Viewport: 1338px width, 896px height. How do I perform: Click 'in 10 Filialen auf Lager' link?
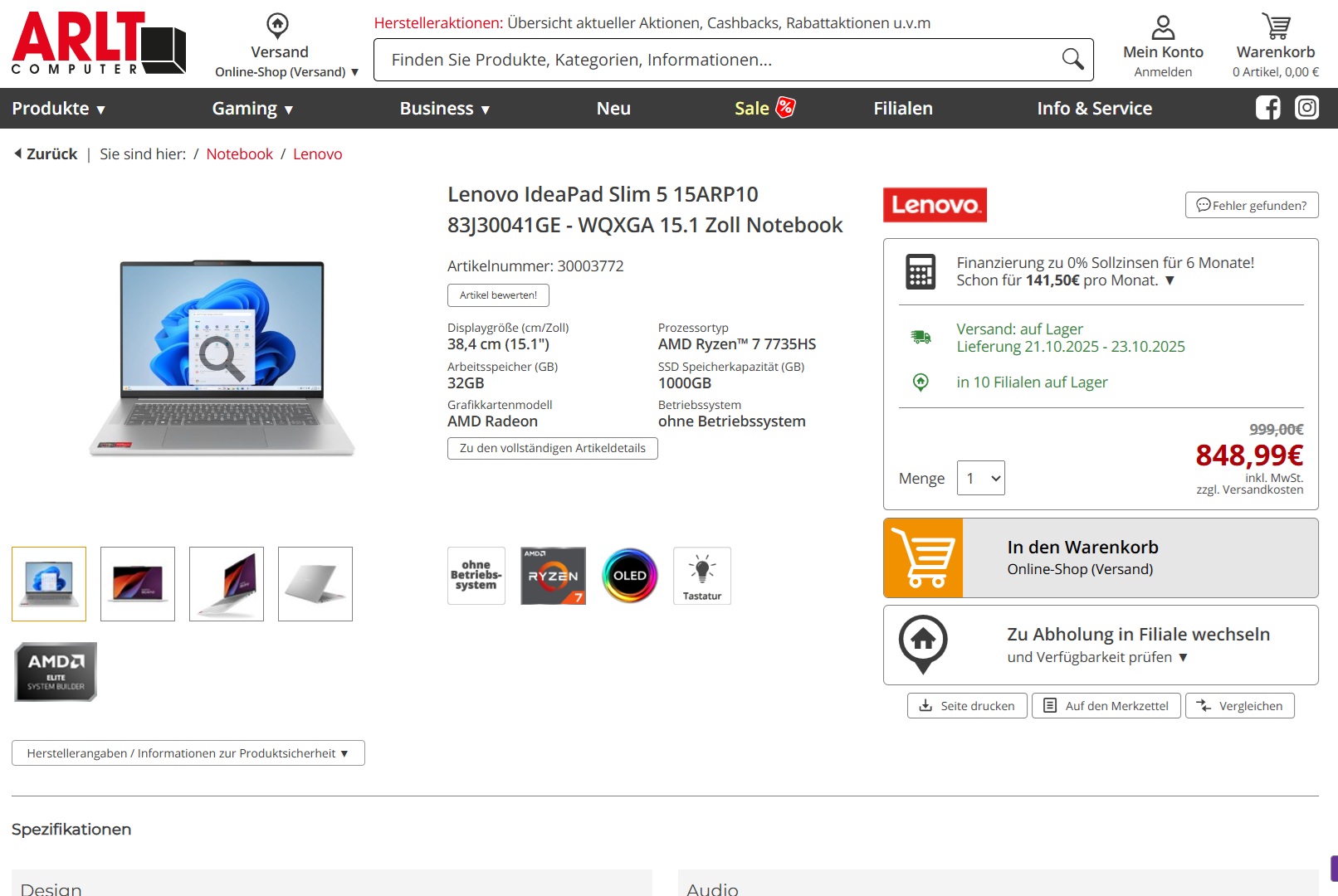pyautogui.click(x=1032, y=382)
